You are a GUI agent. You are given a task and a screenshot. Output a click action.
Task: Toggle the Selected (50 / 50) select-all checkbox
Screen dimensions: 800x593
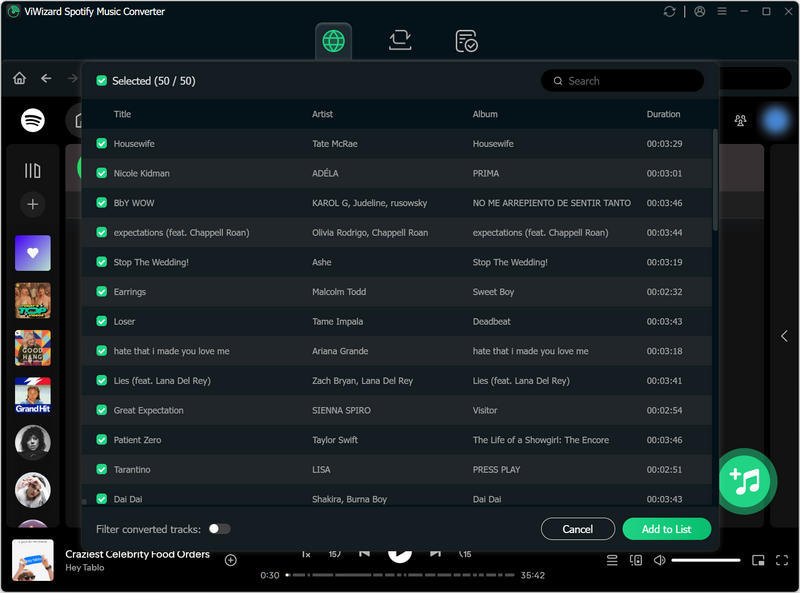(x=102, y=81)
